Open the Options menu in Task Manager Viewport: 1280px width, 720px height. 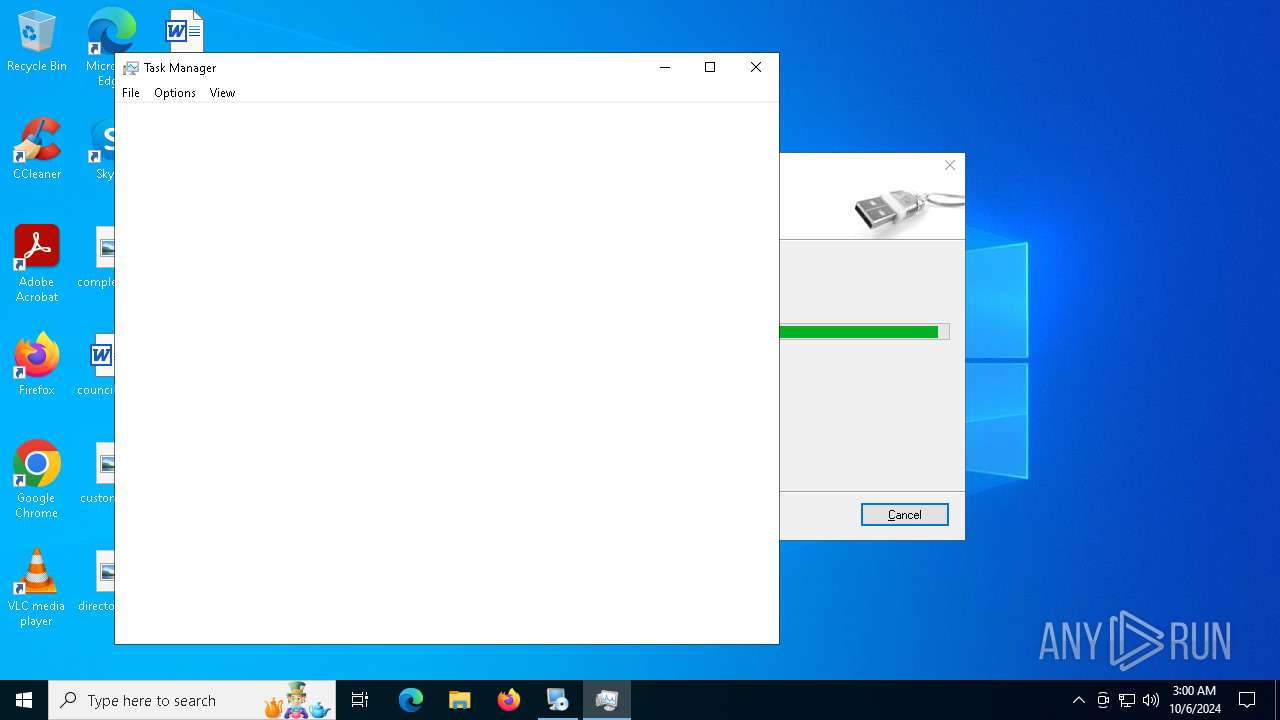tap(175, 93)
